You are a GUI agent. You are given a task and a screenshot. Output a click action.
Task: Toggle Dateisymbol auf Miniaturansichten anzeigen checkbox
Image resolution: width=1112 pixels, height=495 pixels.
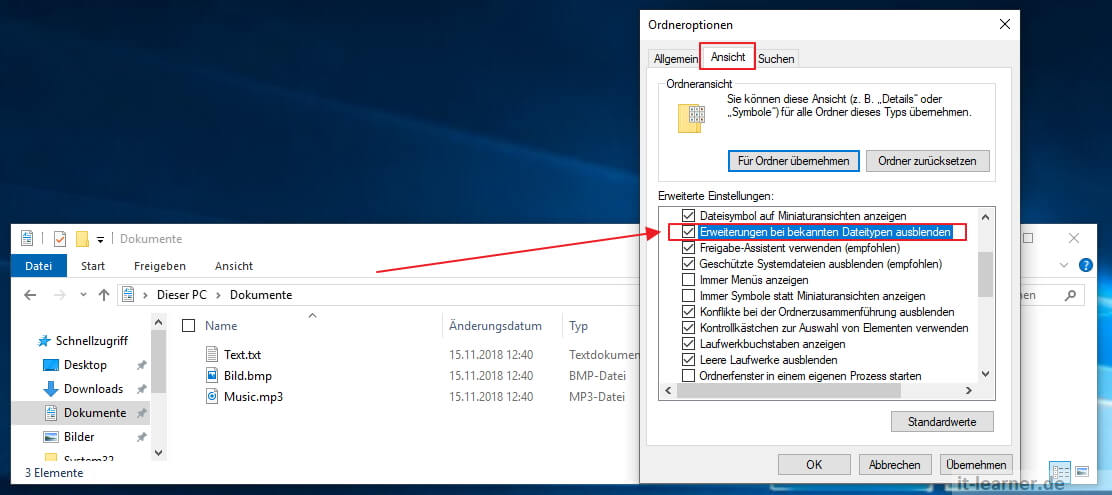point(688,215)
